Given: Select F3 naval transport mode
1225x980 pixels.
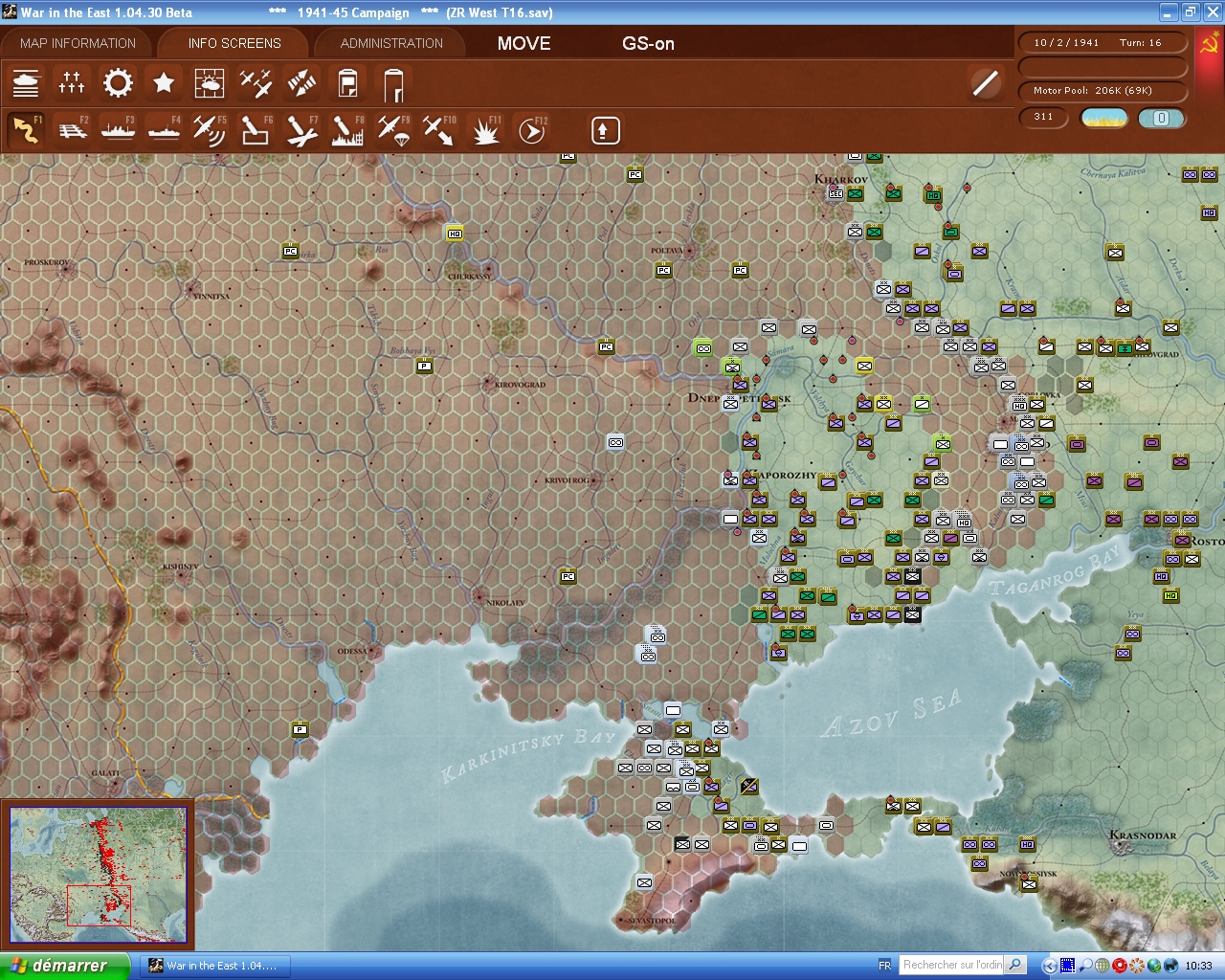Looking at the screenshot, I should [118, 130].
